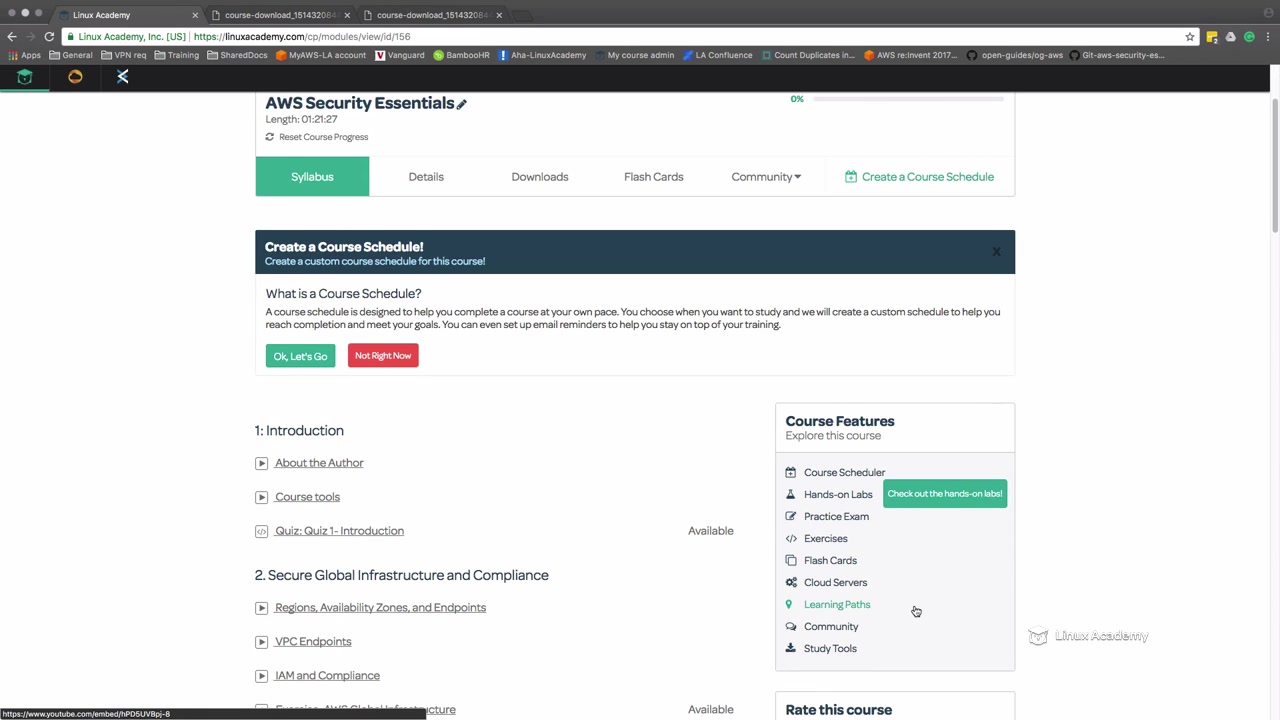Open the Vanguard bookmark
Image resolution: width=1280 pixels, height=720 pixels.
400,55
